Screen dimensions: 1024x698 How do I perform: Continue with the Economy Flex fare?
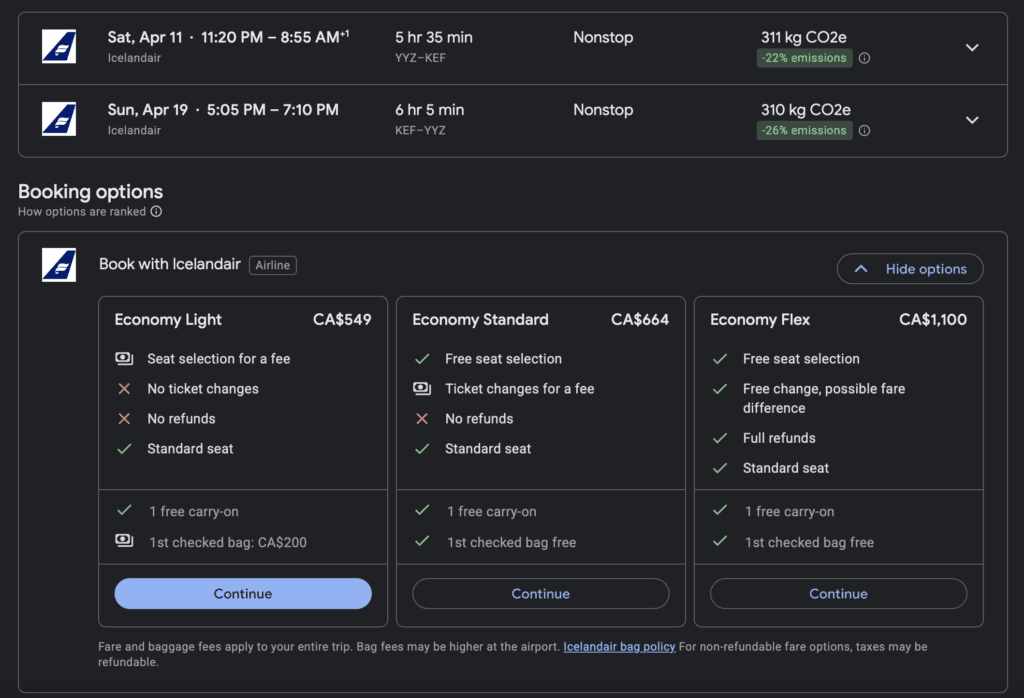(838, 594)
